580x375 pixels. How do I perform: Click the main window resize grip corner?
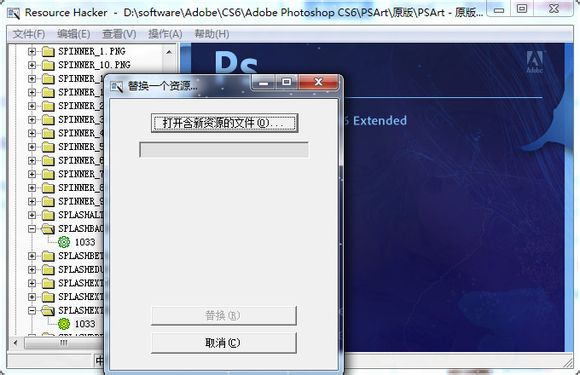point(568,363)
